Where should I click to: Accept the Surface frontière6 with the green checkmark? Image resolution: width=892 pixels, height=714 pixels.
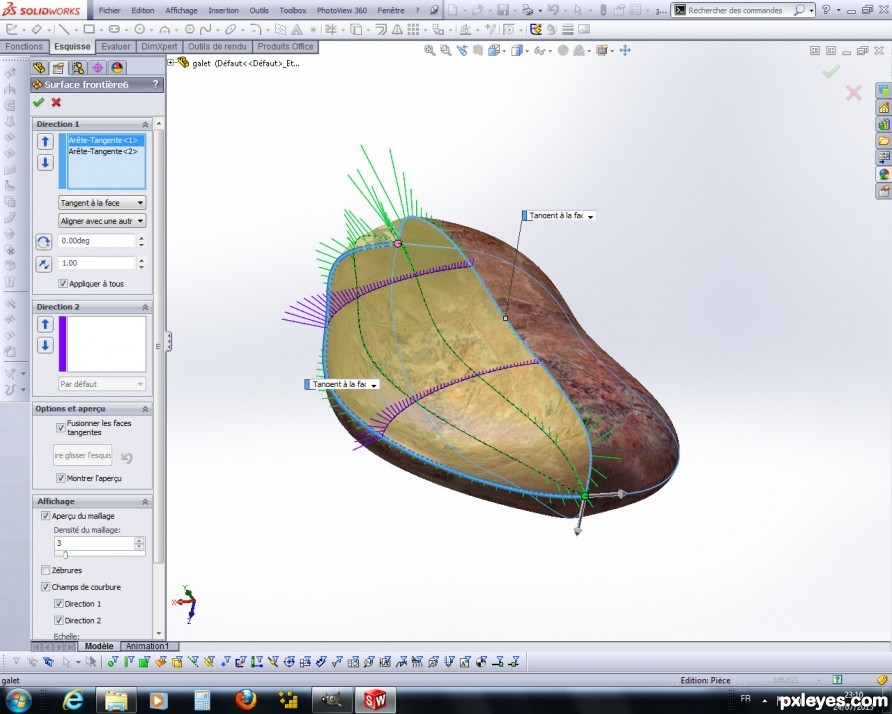click(39, 102)
